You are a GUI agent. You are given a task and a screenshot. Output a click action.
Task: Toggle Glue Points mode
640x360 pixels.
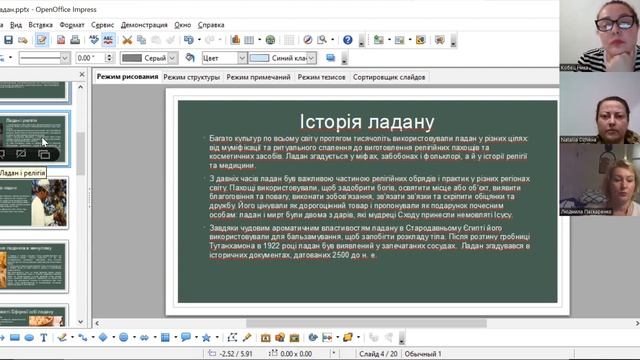click(x=247, y=338)
